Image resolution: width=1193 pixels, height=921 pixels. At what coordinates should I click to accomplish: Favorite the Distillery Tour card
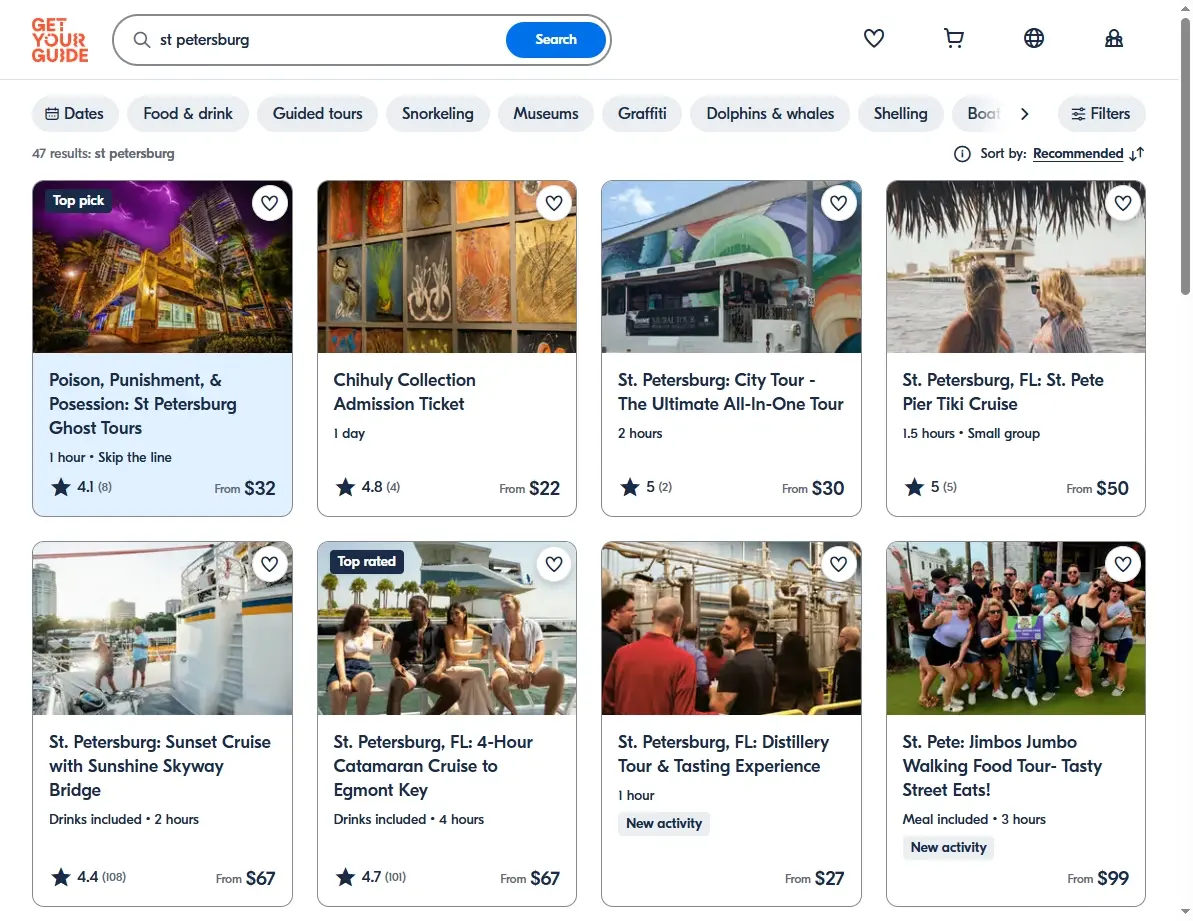838,564
